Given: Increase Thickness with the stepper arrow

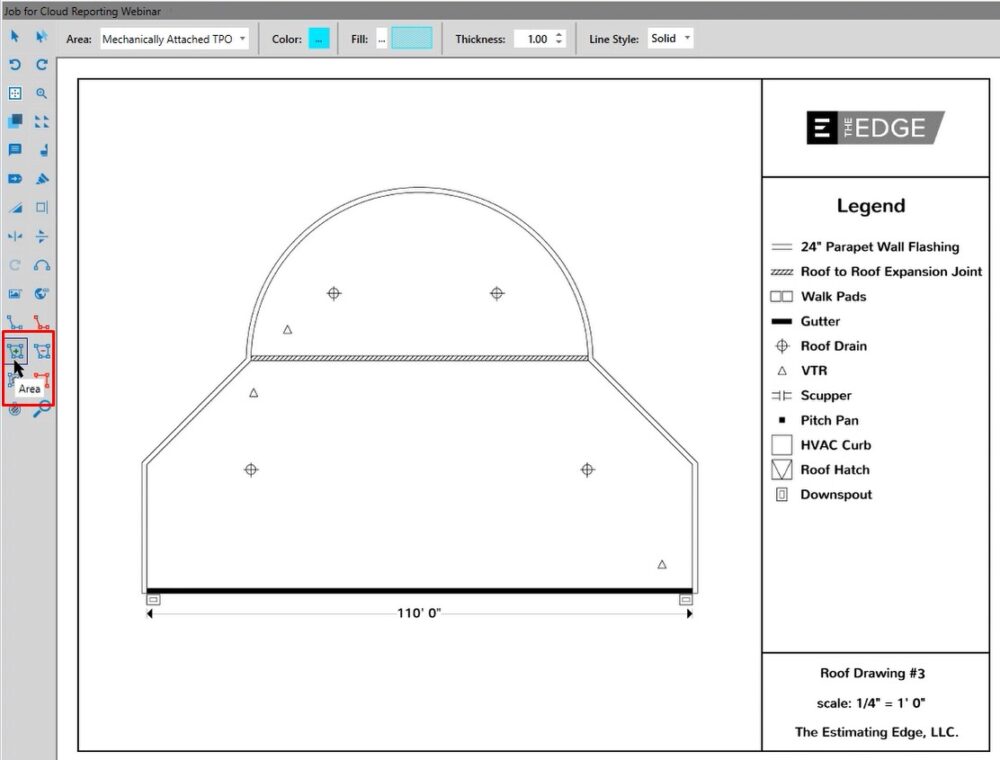Looking at the screenshot, I should [559, 35].
